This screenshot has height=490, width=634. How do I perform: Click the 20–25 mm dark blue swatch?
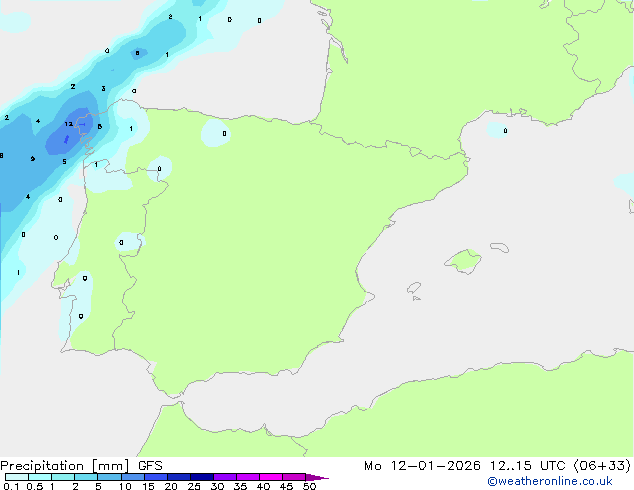point(179,477)
